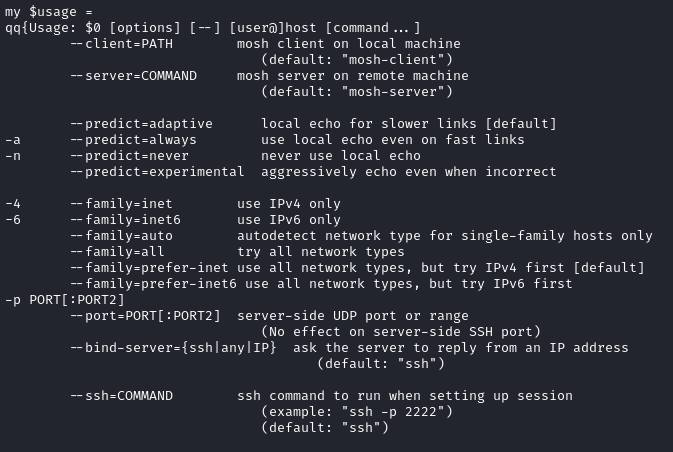Click the '--family=all' option text

118,252
